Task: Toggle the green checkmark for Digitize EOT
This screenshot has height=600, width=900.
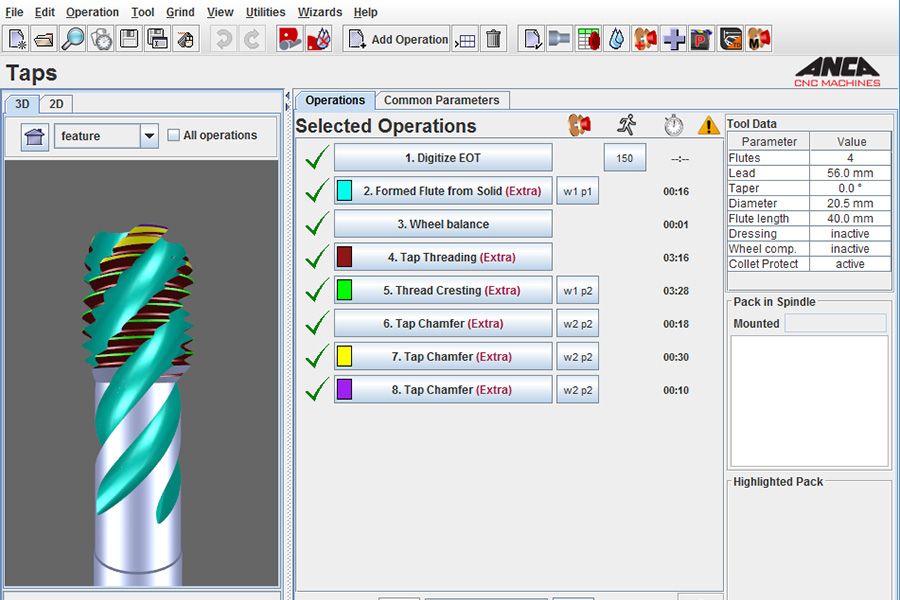Action: [317, 158]
